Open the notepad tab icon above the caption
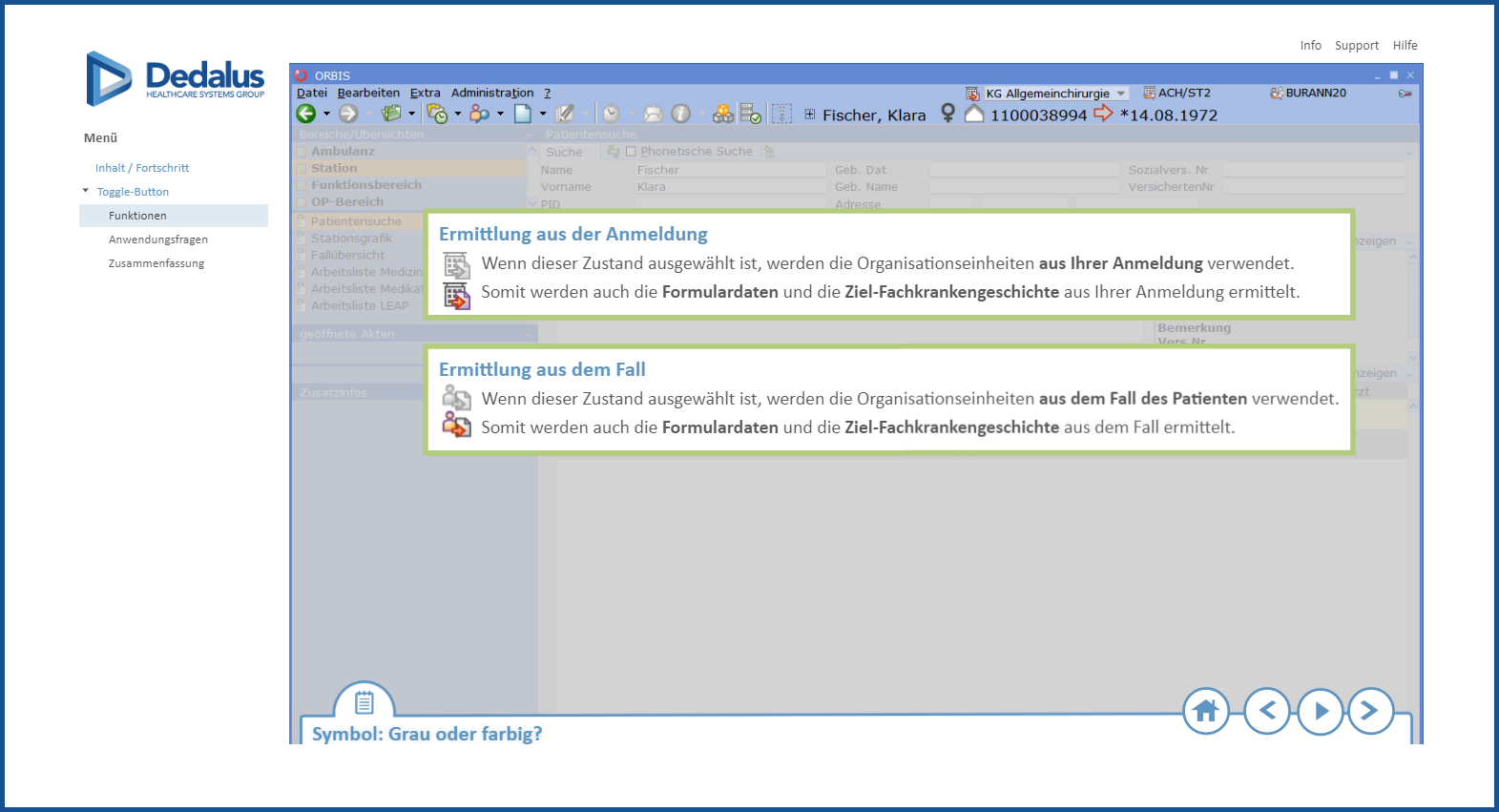Image resolution: width=1499 pixels, height=812 pixels. [364, 703]
